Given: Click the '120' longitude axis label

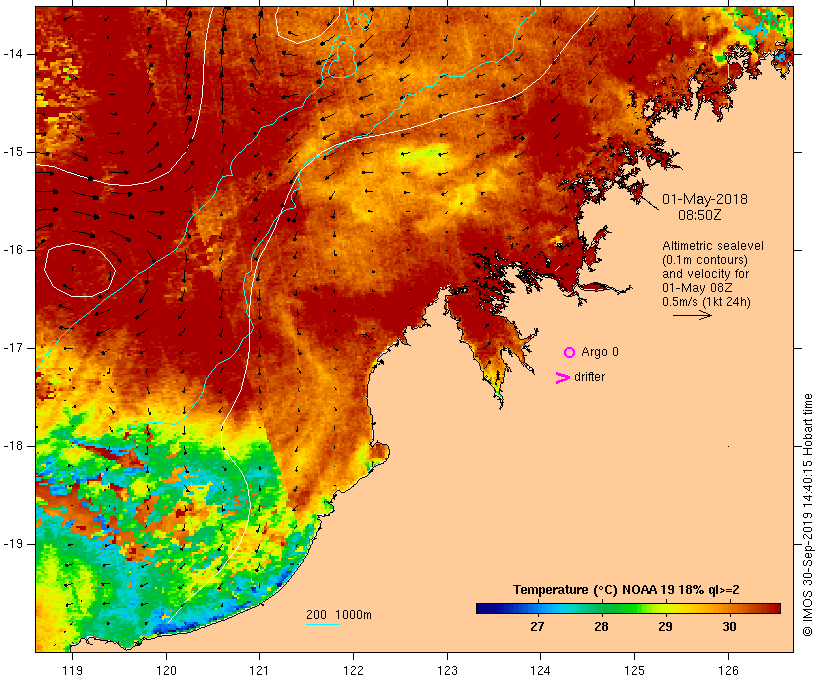Looking at the screenshot, I should click(166, 670).
